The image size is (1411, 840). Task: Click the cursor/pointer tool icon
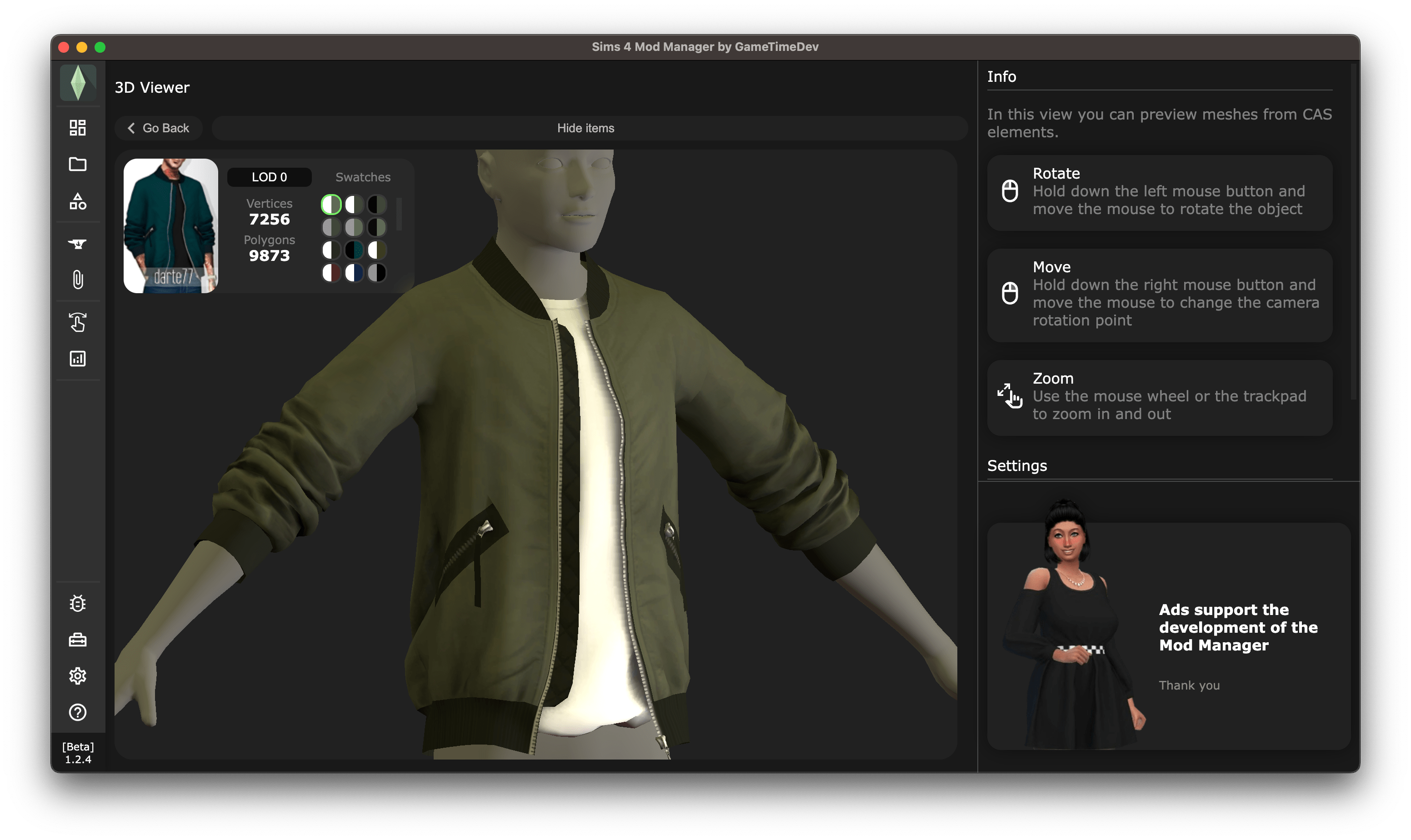[79, 322]
